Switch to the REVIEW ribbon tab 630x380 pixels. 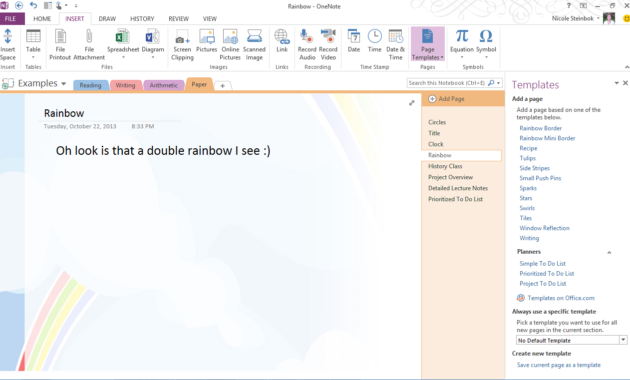click(x=178, y=18)
